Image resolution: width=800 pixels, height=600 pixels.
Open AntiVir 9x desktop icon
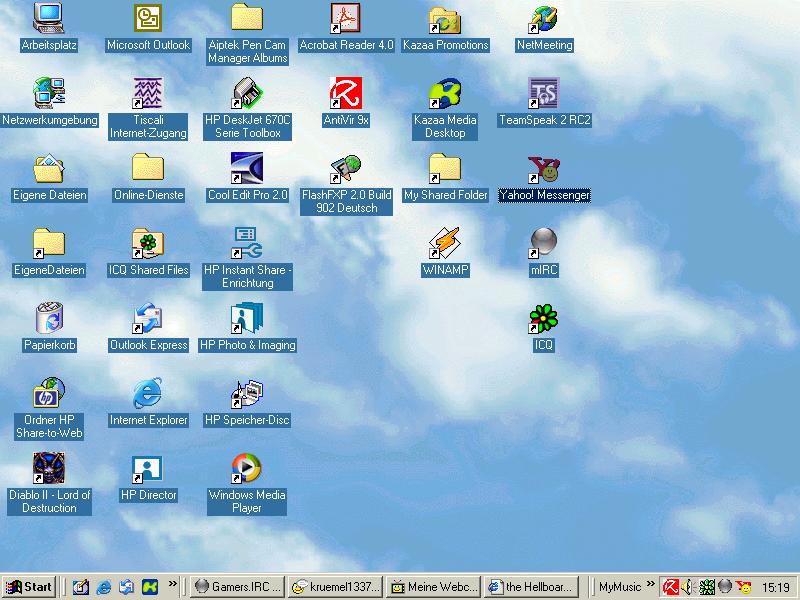coord(346,94)
